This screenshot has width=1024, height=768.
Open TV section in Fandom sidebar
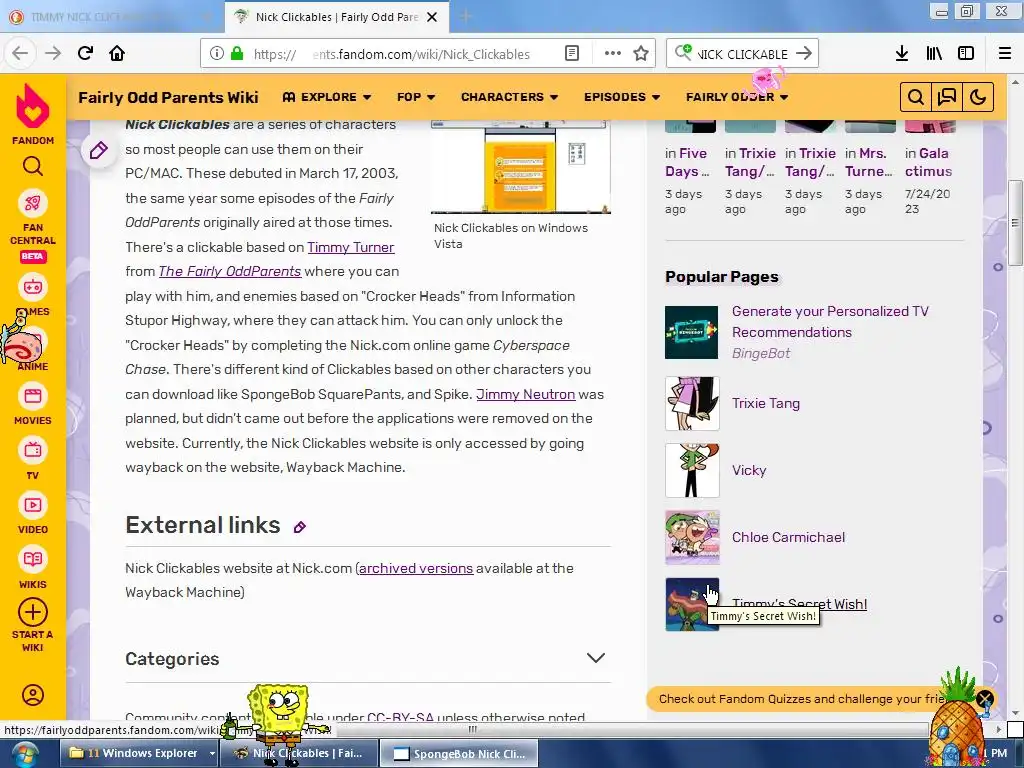pos(33,460)
